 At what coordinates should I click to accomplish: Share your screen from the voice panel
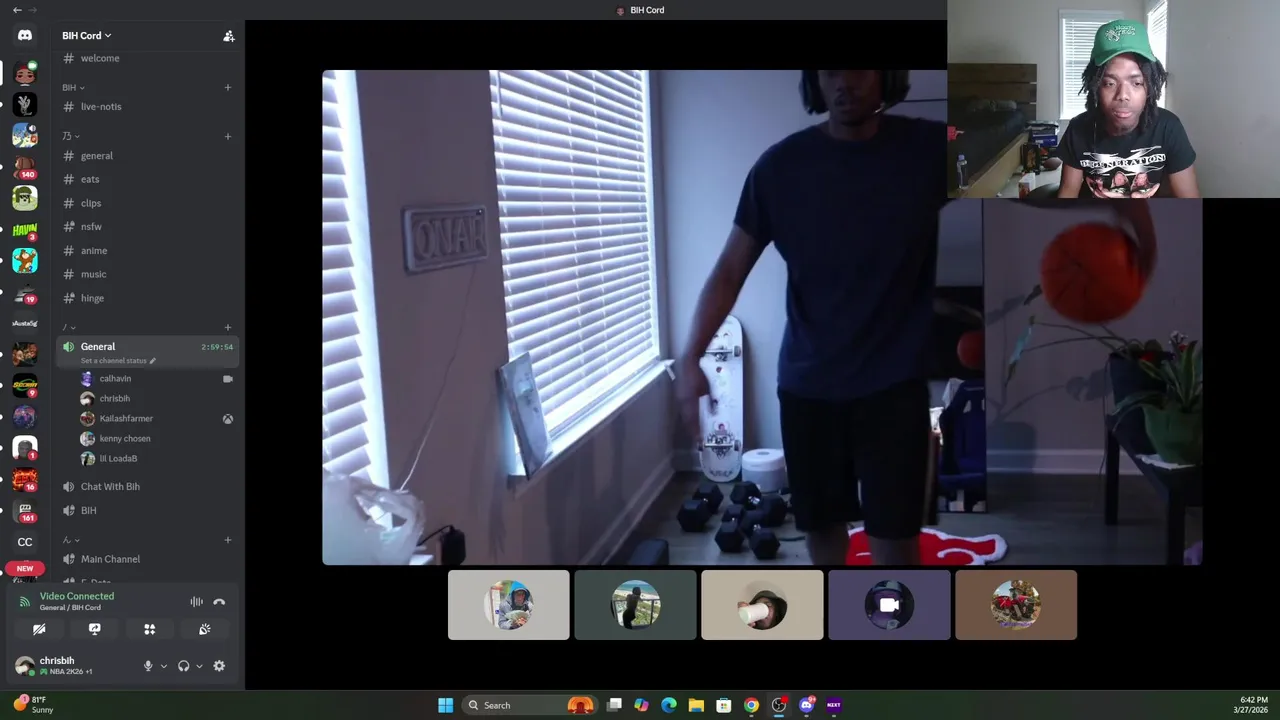[94, 629]
